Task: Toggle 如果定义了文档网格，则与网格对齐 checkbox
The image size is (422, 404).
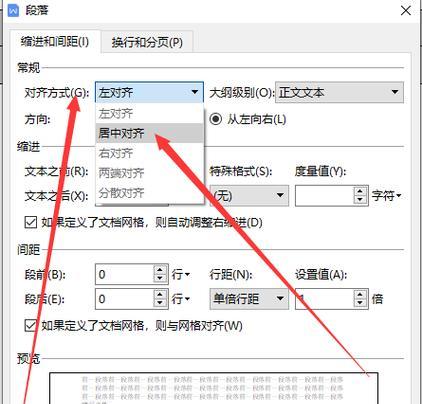Action: [31, 326]
